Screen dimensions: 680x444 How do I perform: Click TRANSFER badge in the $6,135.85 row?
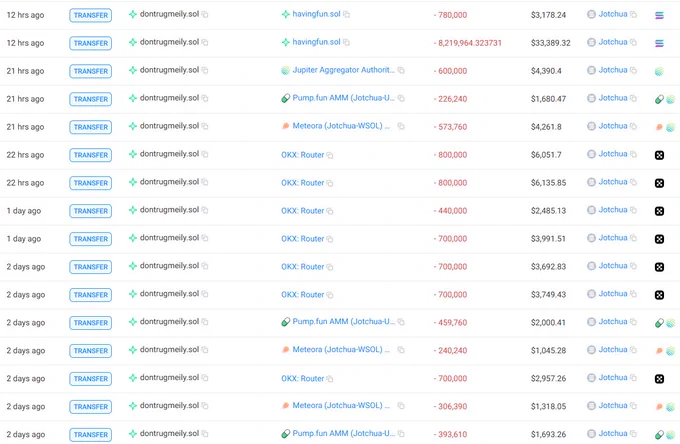(x=91, y=183)
